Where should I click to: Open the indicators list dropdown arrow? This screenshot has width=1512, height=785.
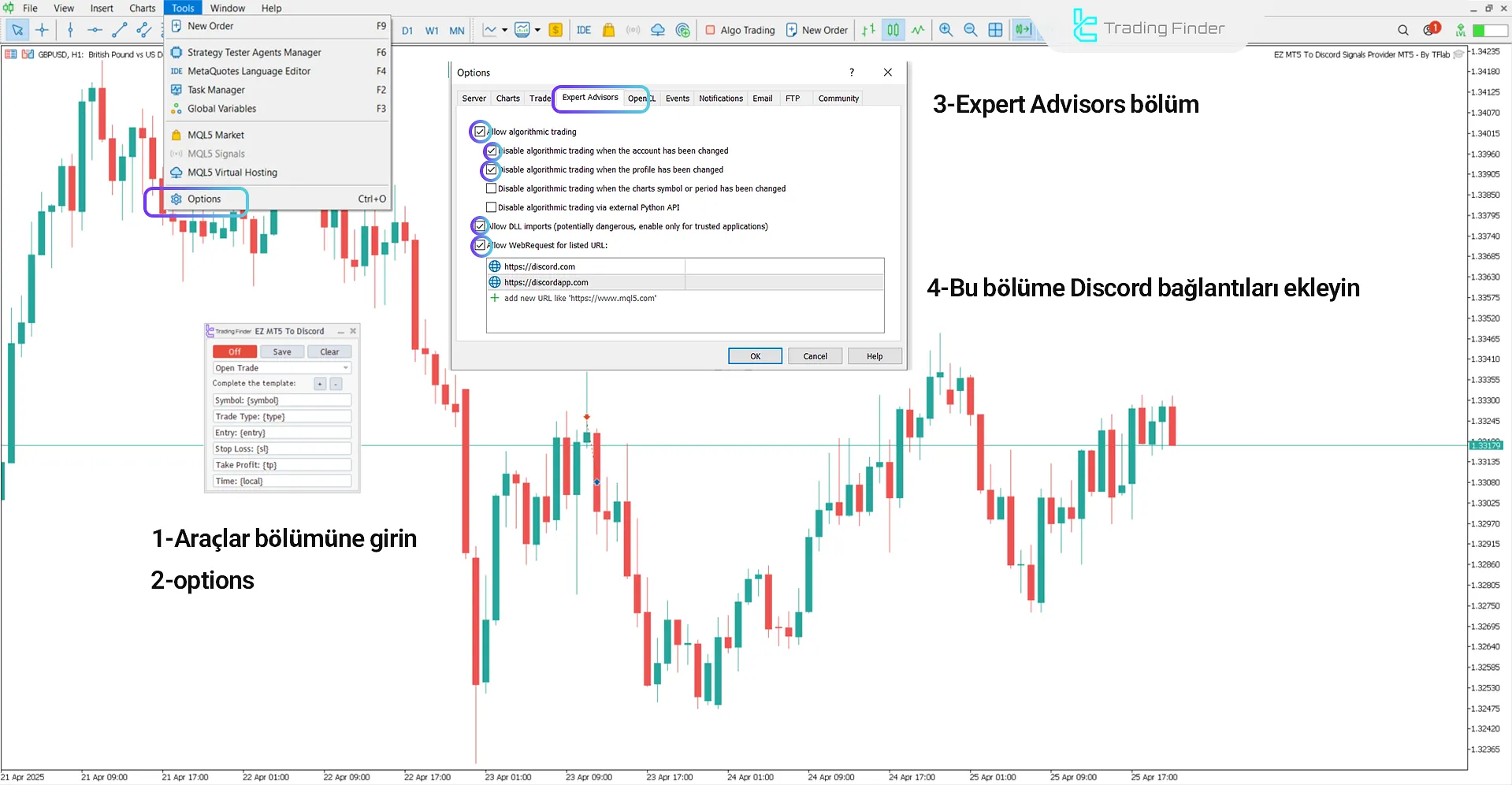pos(504,30)
